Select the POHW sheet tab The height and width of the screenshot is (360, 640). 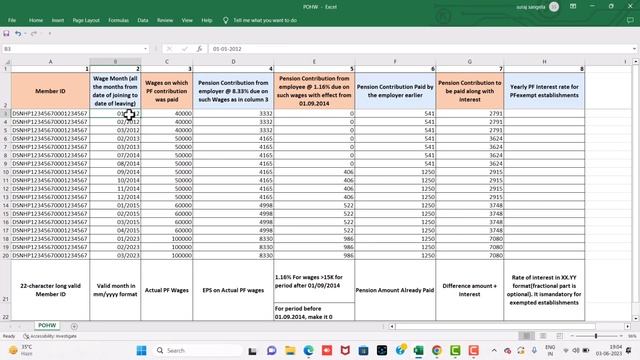47,325
